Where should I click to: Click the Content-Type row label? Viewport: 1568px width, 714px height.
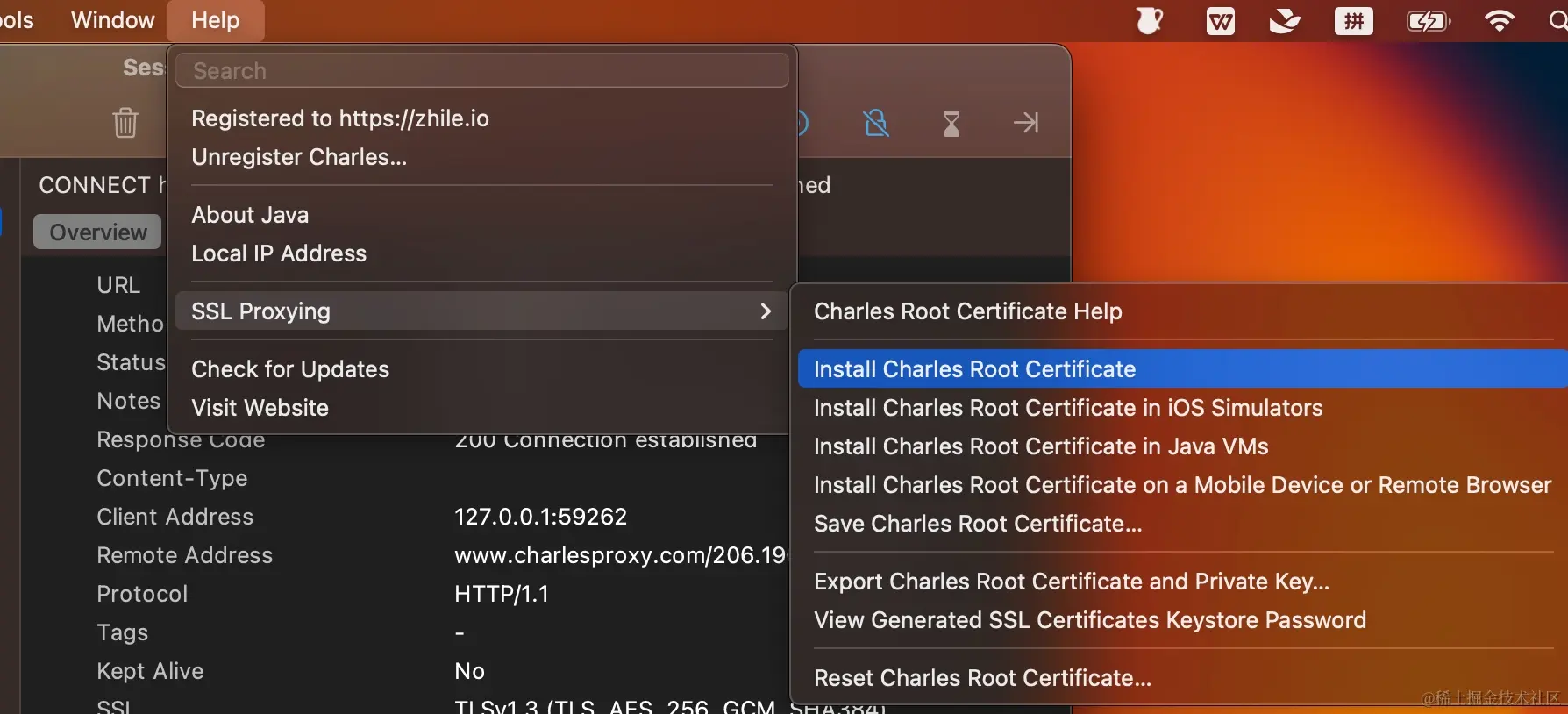pyautogui.click(x=172, y=478)
